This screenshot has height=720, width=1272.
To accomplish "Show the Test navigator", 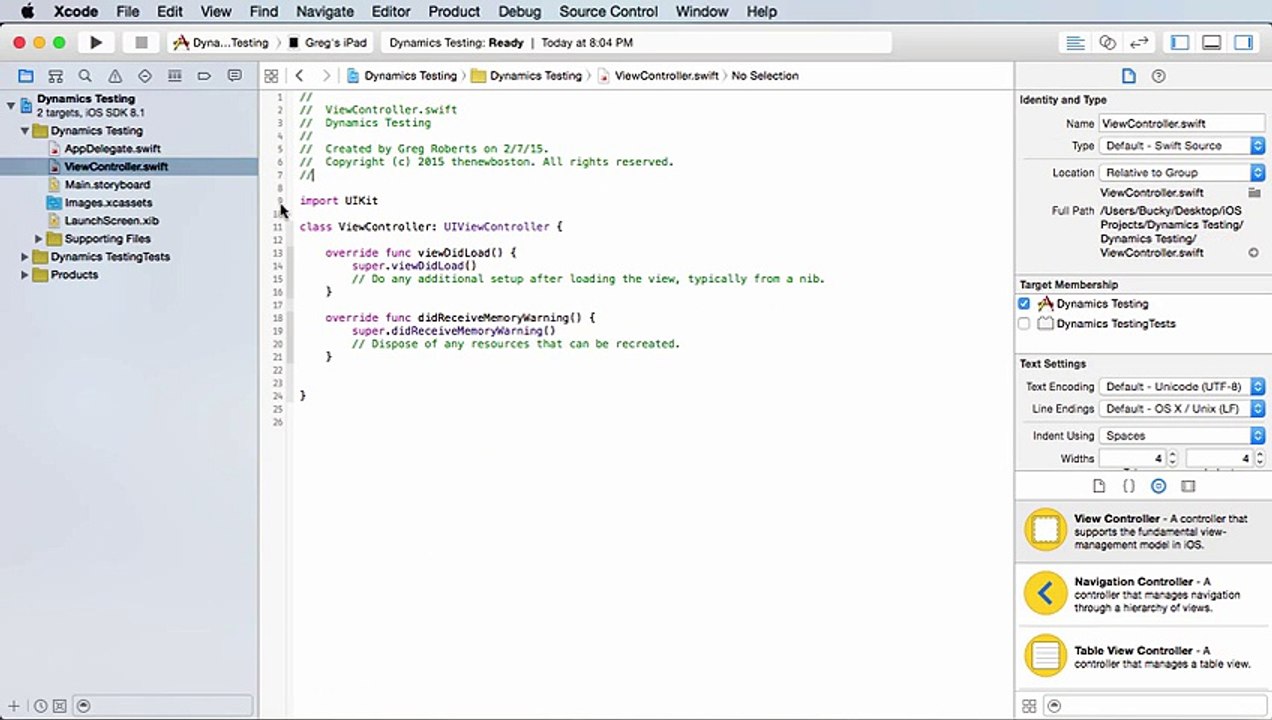I will (145, 76).
